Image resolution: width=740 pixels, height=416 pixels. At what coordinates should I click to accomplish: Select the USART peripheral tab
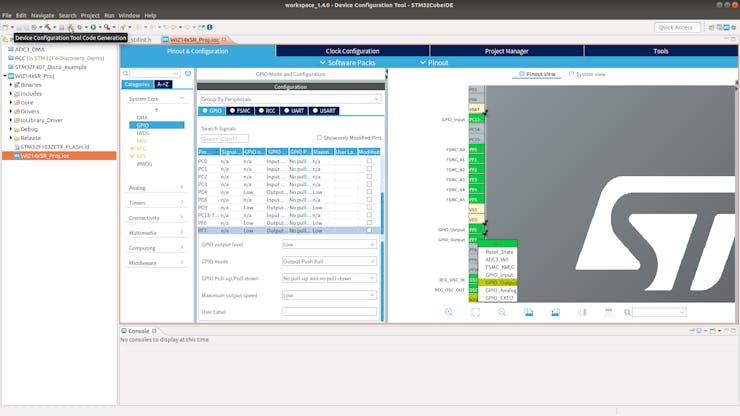(324, 110)
